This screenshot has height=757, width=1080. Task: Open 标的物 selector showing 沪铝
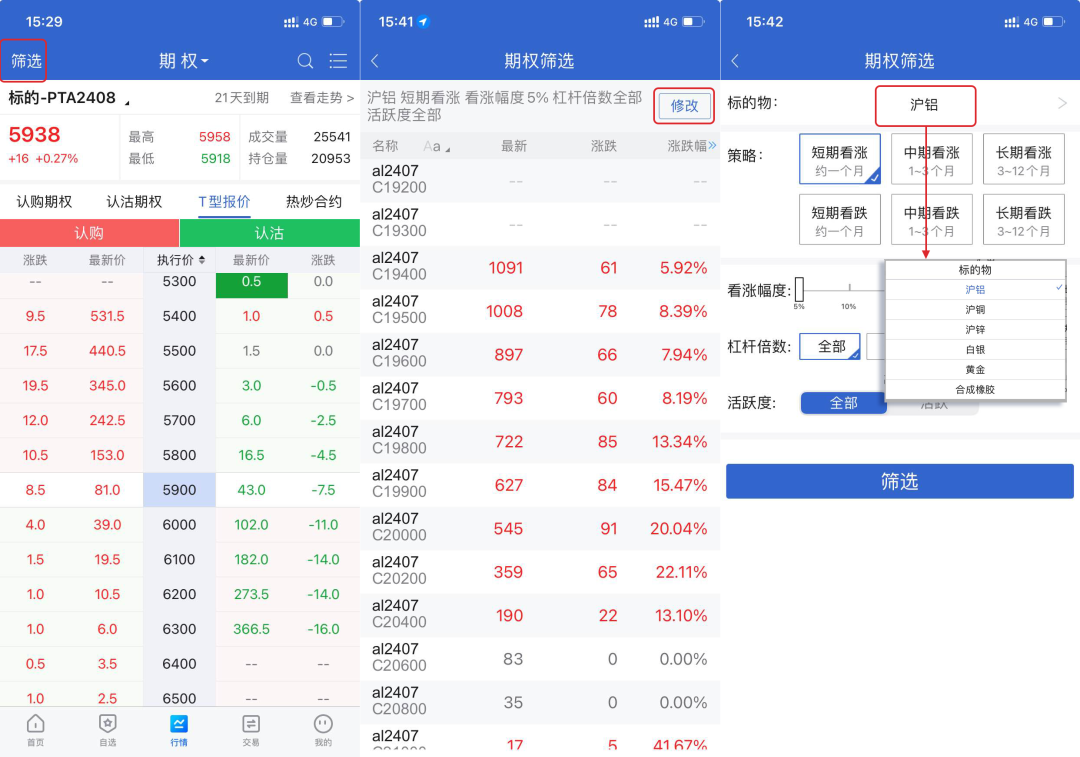pos(924,104)
